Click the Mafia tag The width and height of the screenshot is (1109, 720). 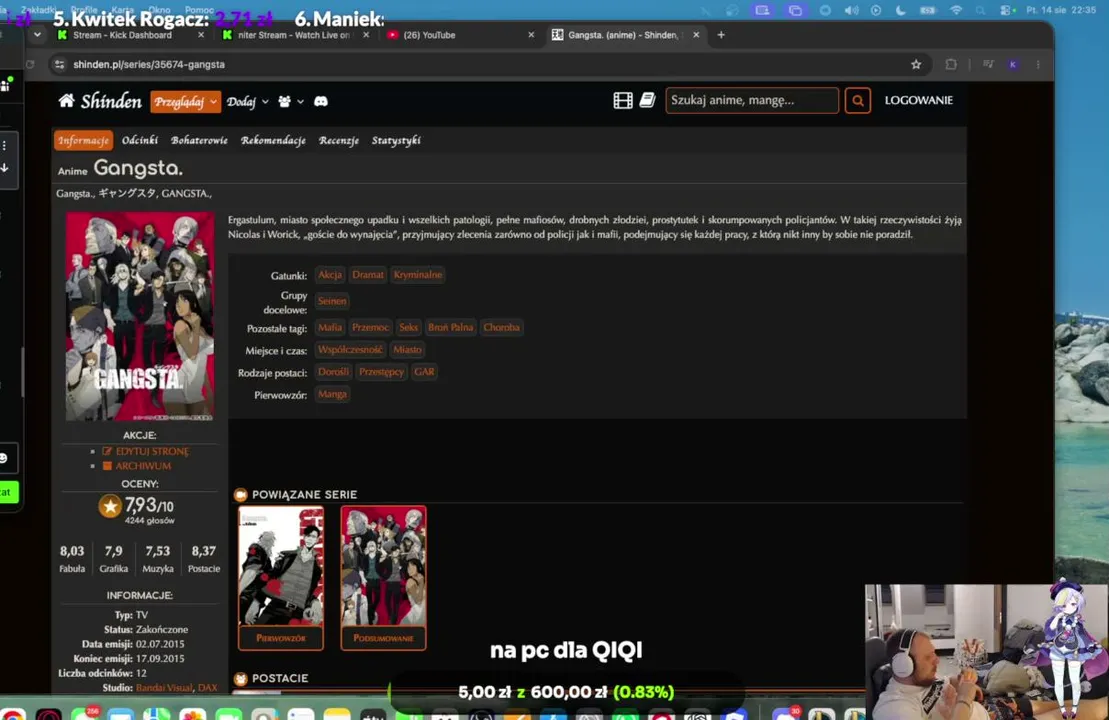pos(330,327)
